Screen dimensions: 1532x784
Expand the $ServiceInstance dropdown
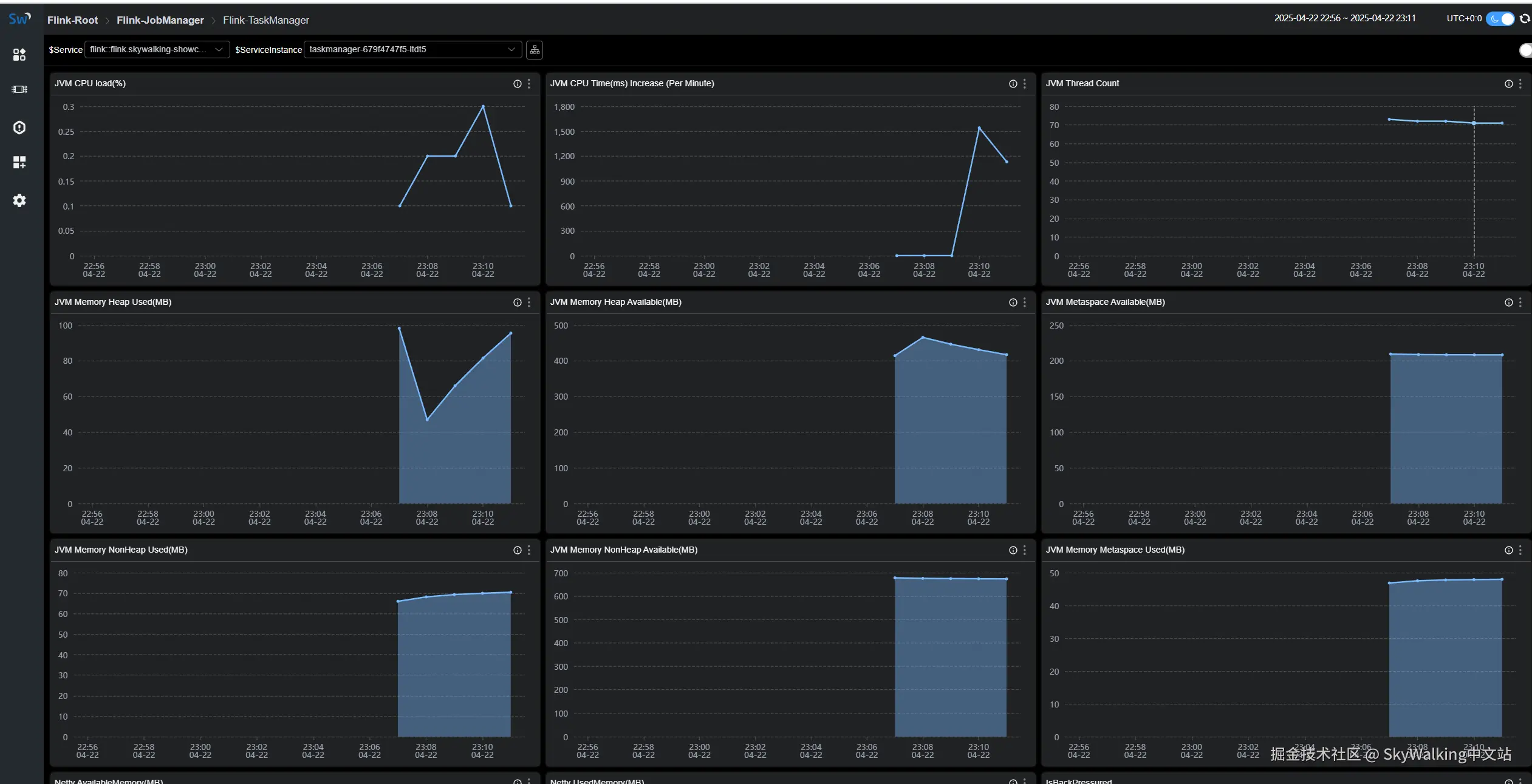[412, 50]
